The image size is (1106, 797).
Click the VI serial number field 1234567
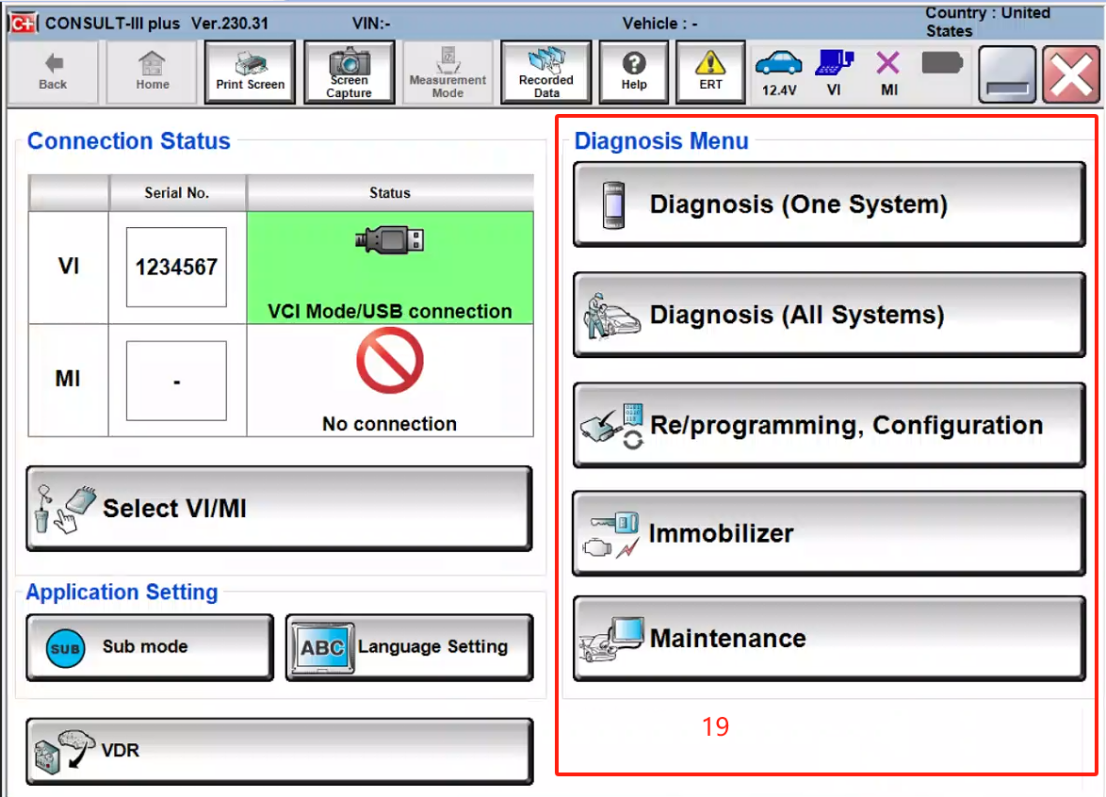pyautogui.click(x=176, y=267)
